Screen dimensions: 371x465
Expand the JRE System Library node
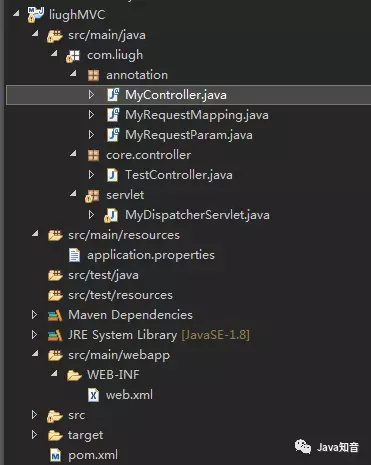[34, 334]
